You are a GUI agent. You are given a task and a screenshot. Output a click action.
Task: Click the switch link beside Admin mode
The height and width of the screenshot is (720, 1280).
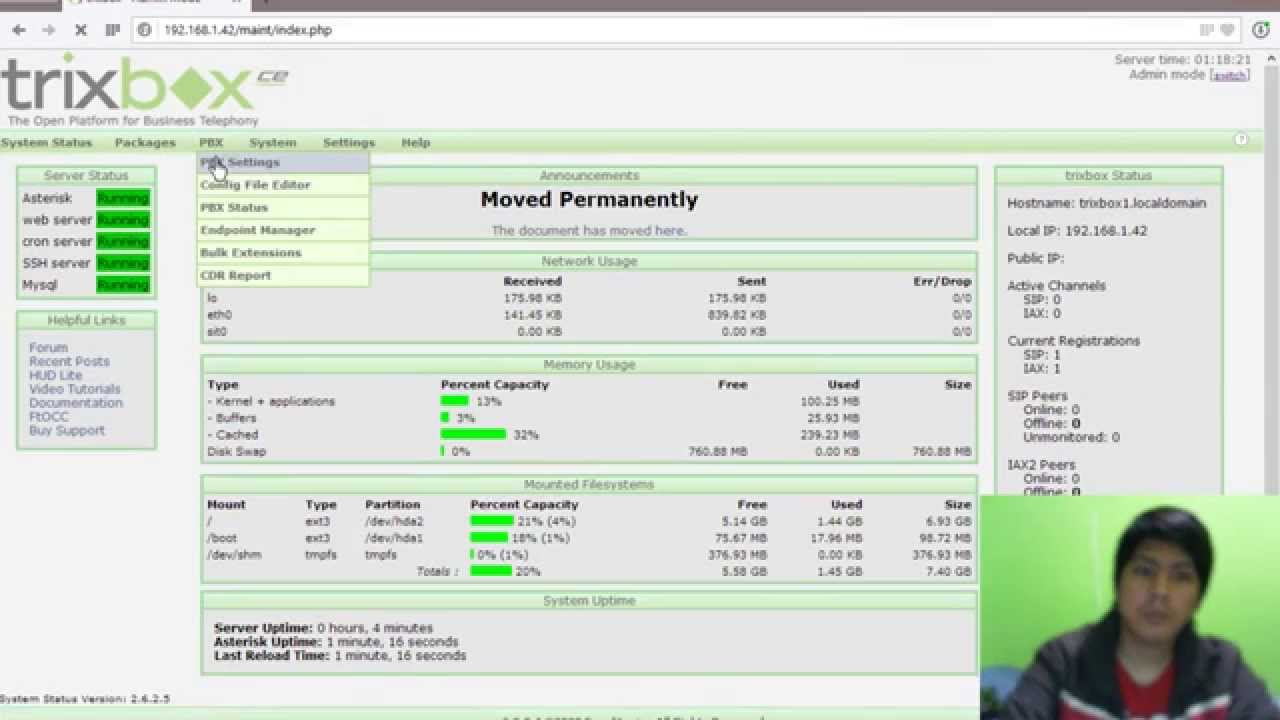(x=1230, y=76)
